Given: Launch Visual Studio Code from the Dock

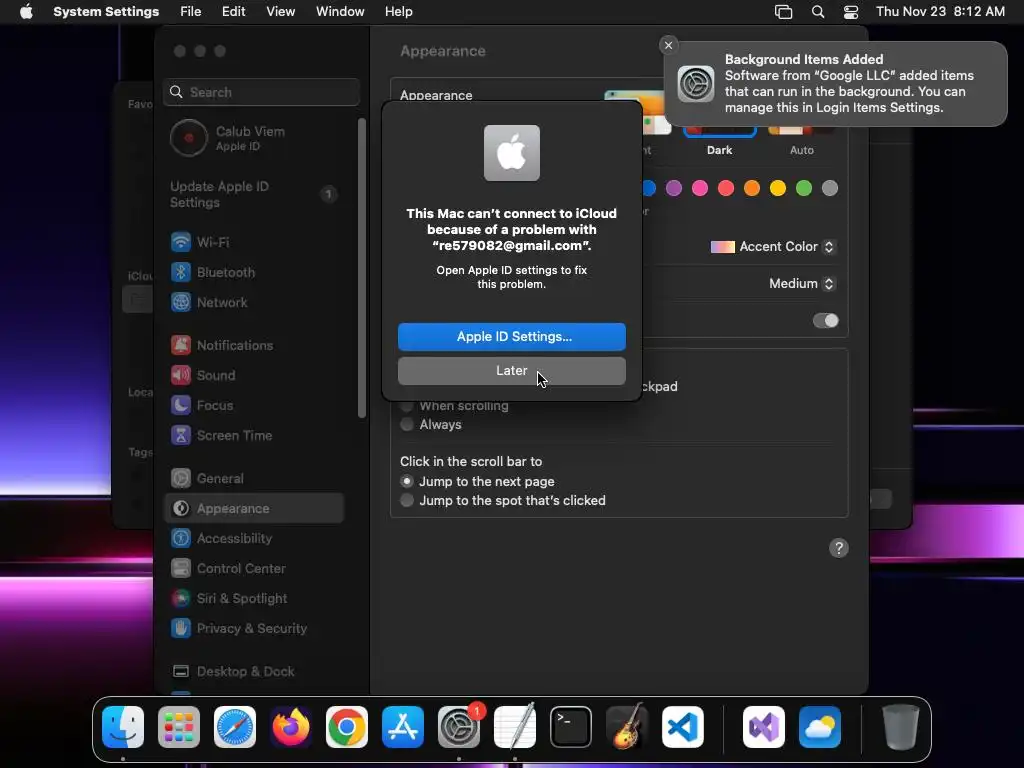Looking at the screenshot, I should [682, 727].
